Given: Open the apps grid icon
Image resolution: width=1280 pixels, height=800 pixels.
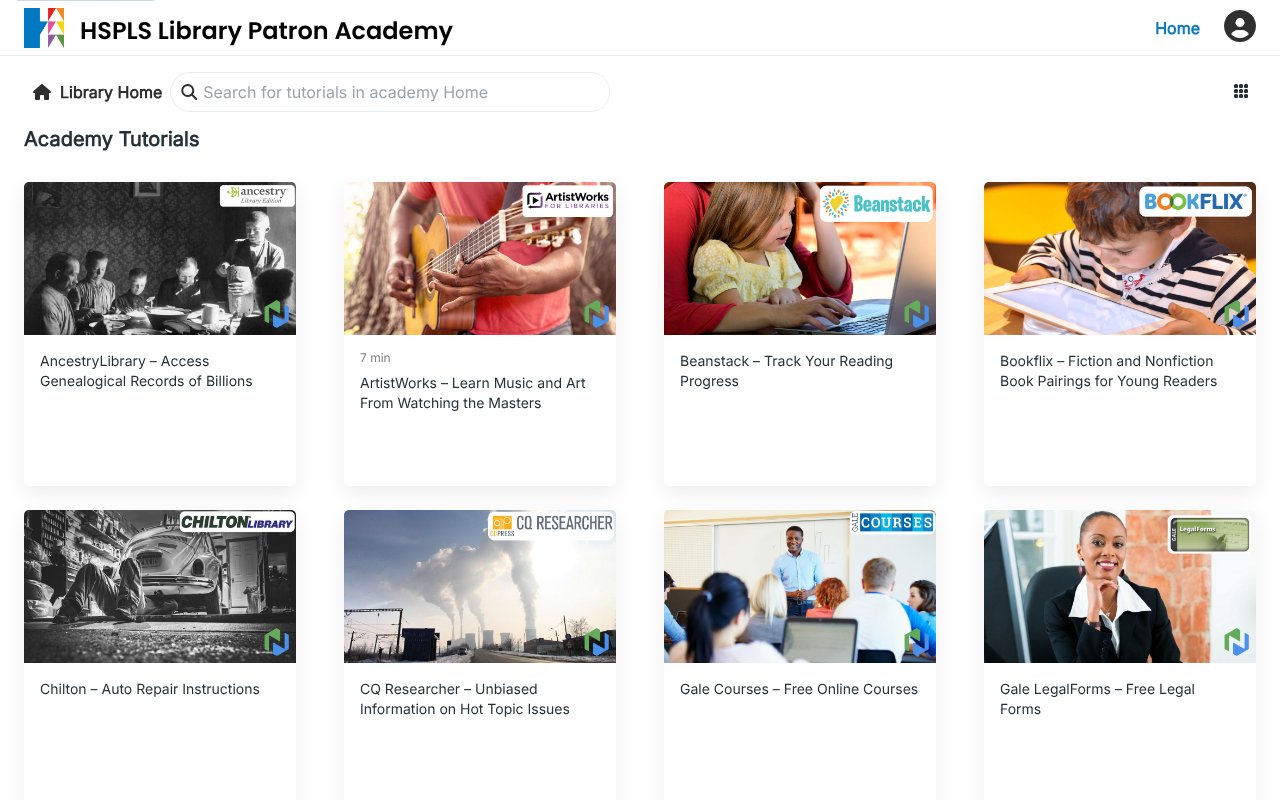Looking at the screenshot, I should coord(1240,91).
